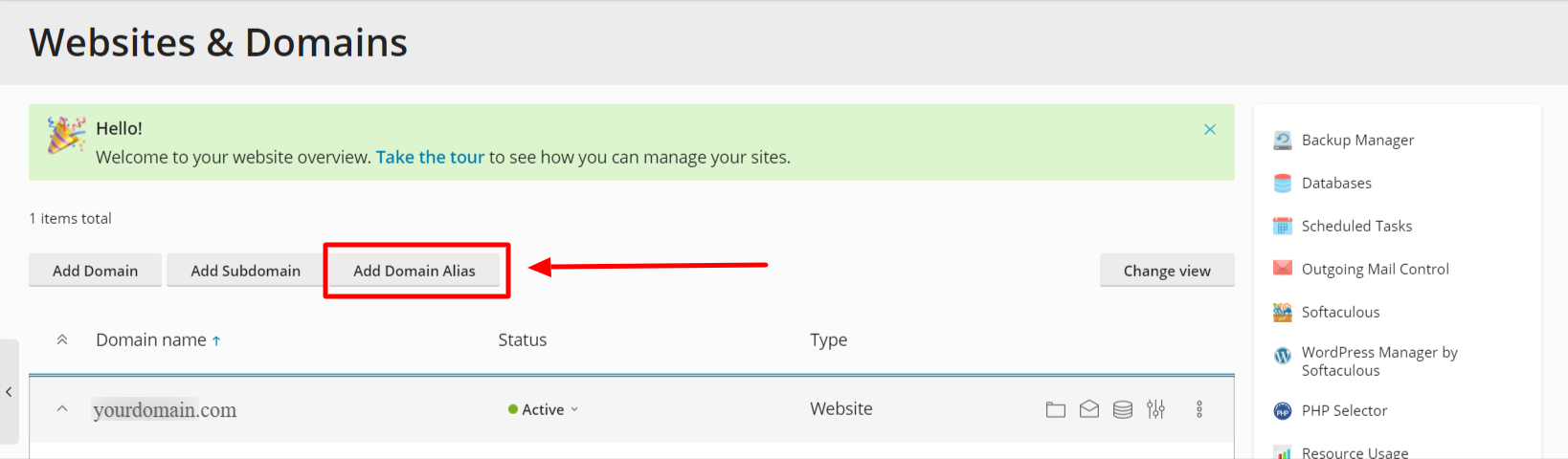Click the Add Domain Alias button

(x=414, y=271)
